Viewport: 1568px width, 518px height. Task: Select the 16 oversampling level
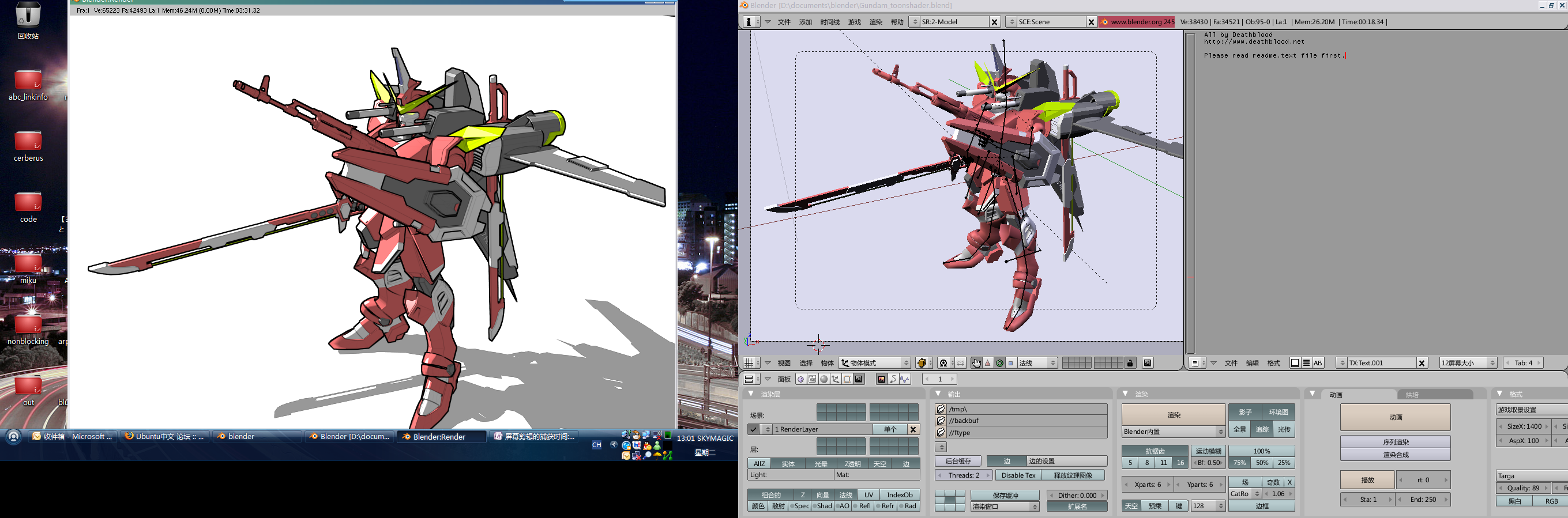pyautogui.click(x=1180, y=463)
